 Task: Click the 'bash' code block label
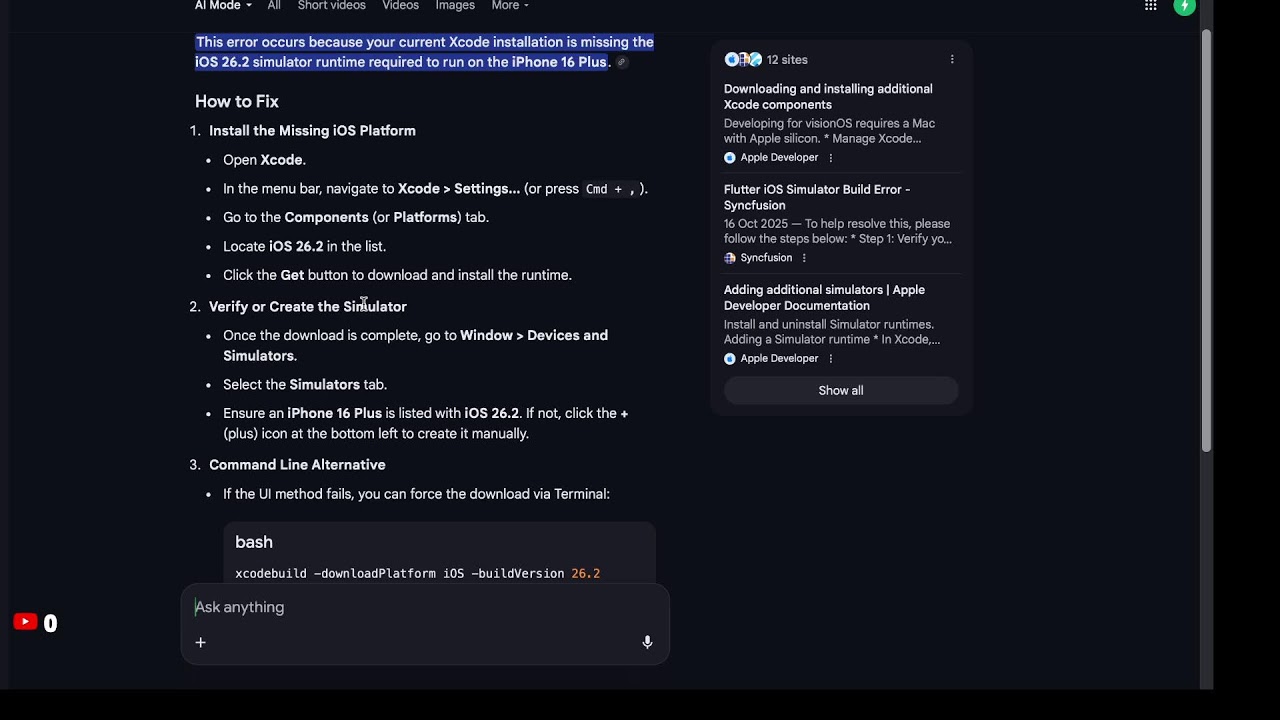coord(254,542)
